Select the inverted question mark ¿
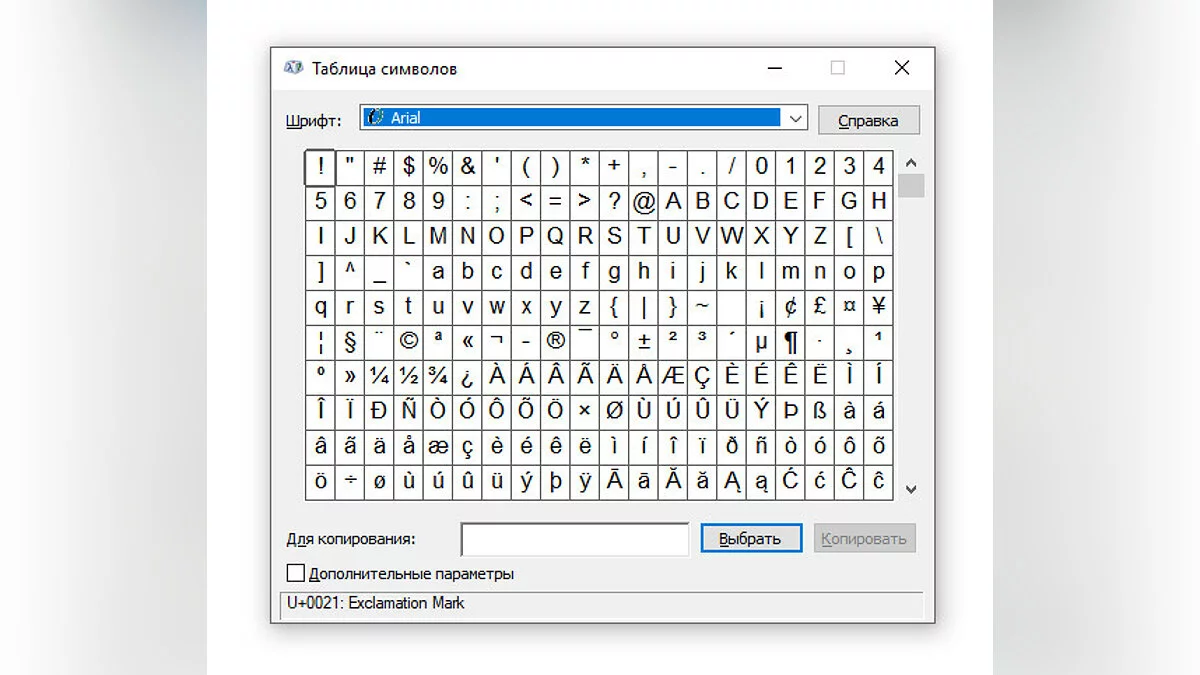The image size is (1200, 675). (467, 376)
